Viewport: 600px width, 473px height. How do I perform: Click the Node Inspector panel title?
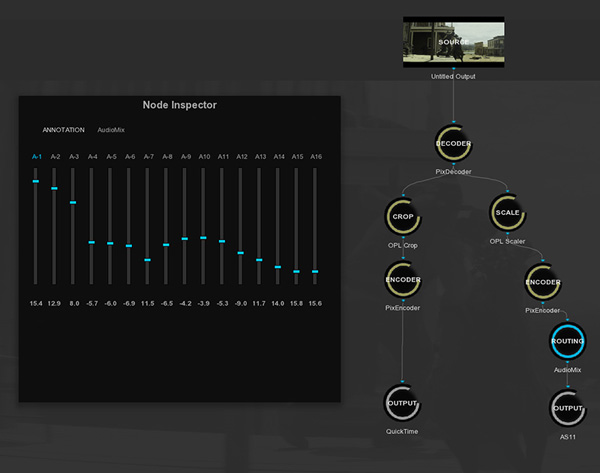(179, 105)
